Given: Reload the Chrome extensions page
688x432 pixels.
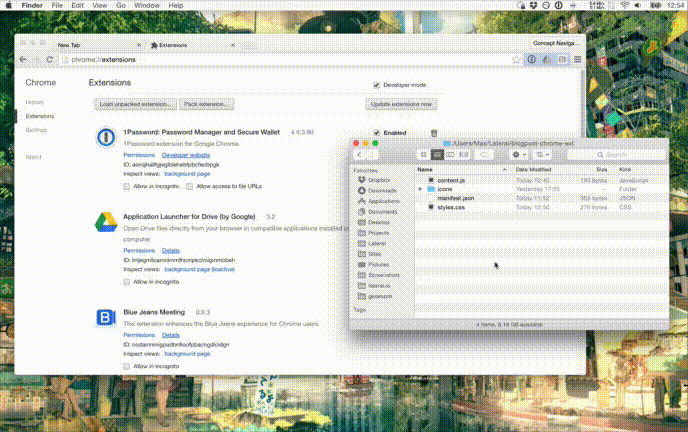Looking at the screenshot, I should coord(50,59).
